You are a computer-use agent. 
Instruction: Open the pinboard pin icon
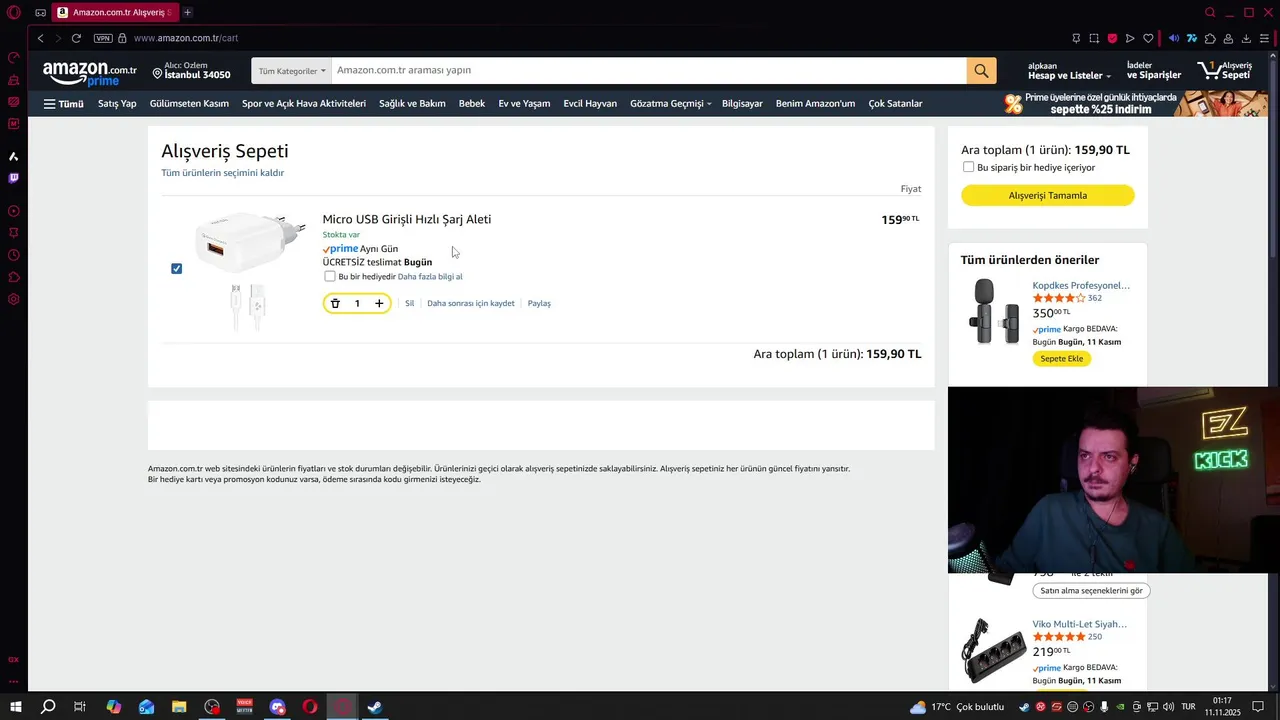coord(1076,38)
